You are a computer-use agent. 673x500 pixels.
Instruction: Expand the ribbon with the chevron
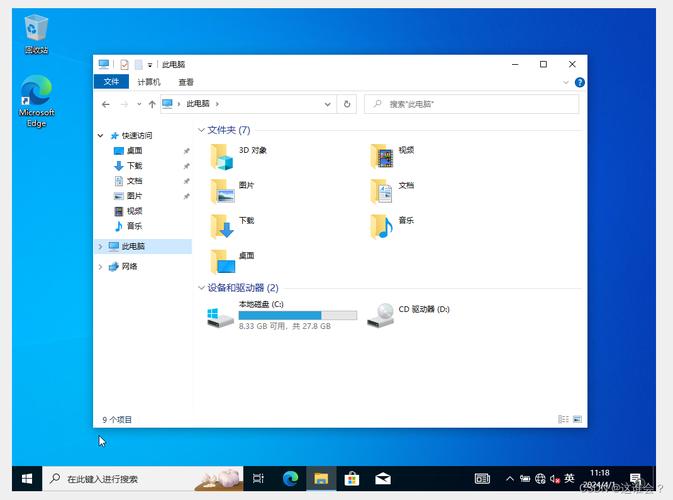click(x=566, y=82)
